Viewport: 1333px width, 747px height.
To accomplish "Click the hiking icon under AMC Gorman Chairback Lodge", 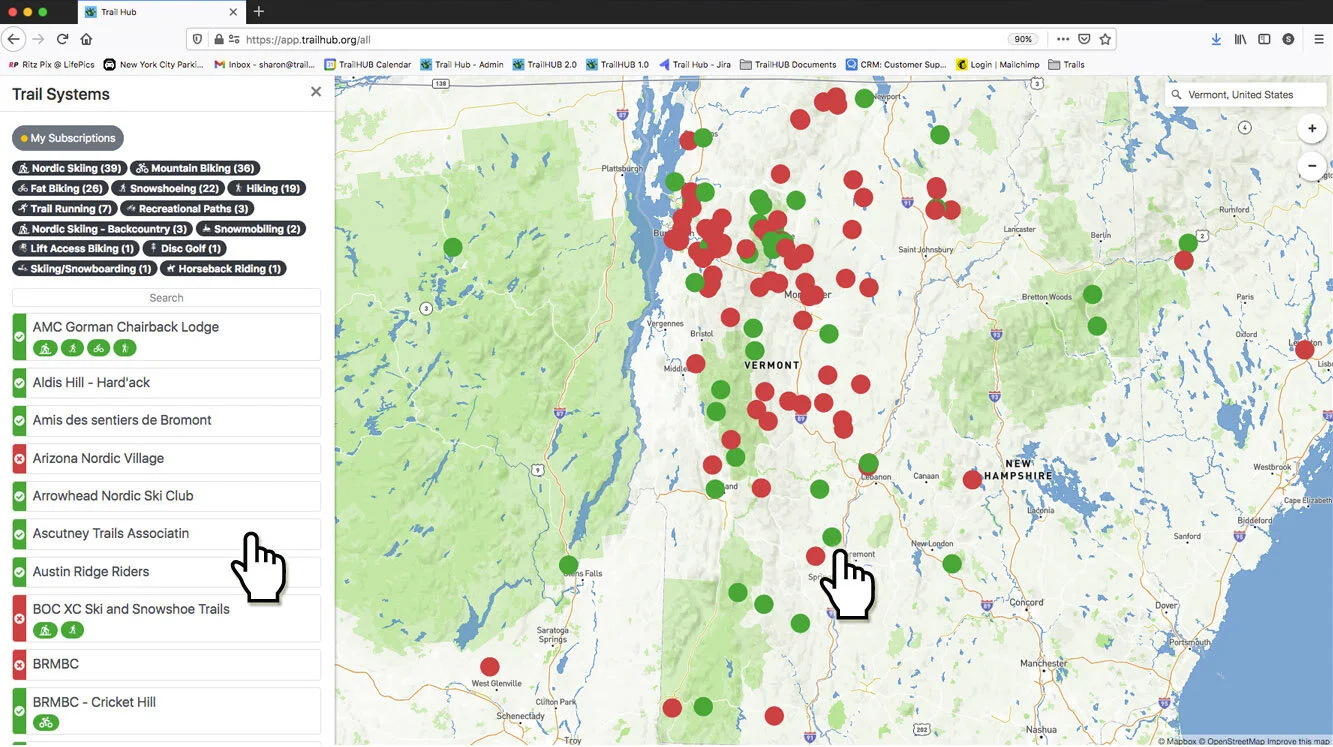I will (125, 348).
